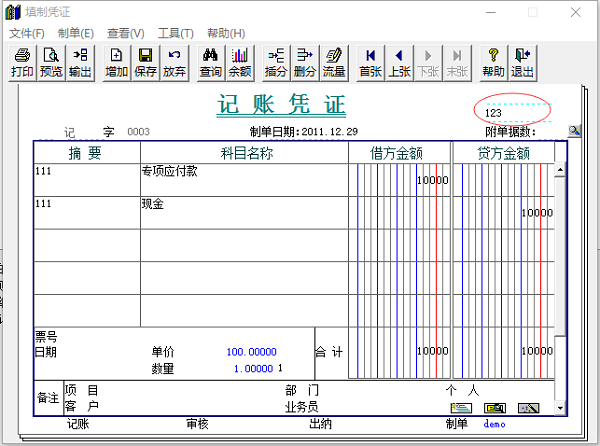
Task: Insert an entry line with 插分
Action: 276,63
